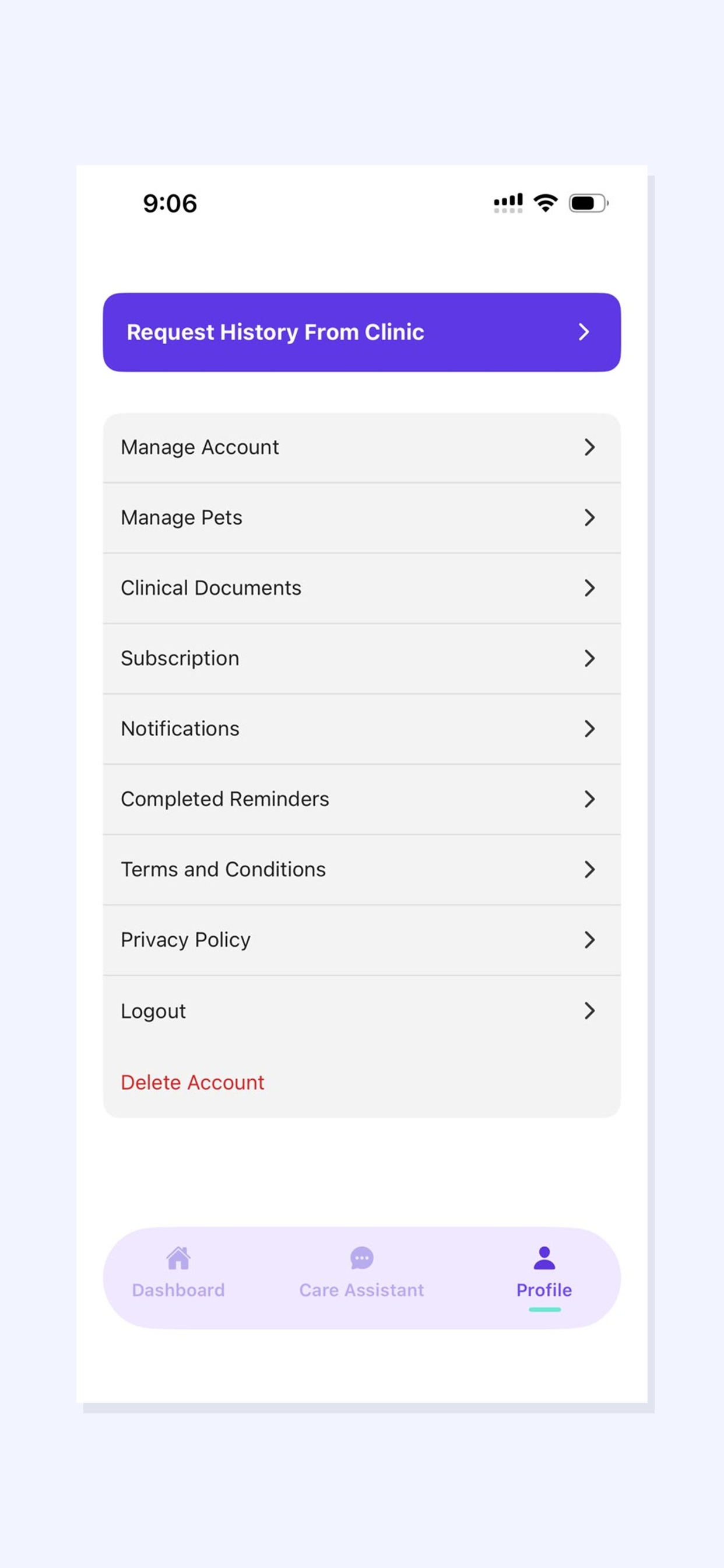Click the red Delete Account link

coord(193,1082)
